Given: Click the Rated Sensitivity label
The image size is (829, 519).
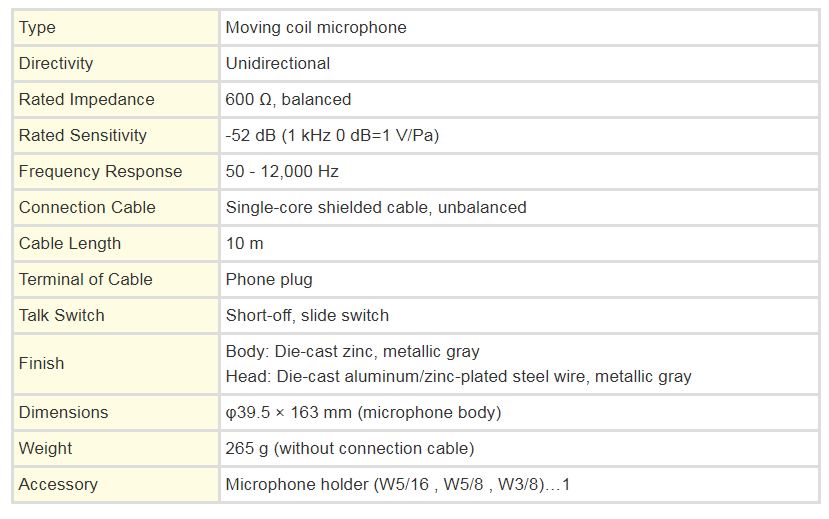Looking at the screenshot, I should 82,135.
